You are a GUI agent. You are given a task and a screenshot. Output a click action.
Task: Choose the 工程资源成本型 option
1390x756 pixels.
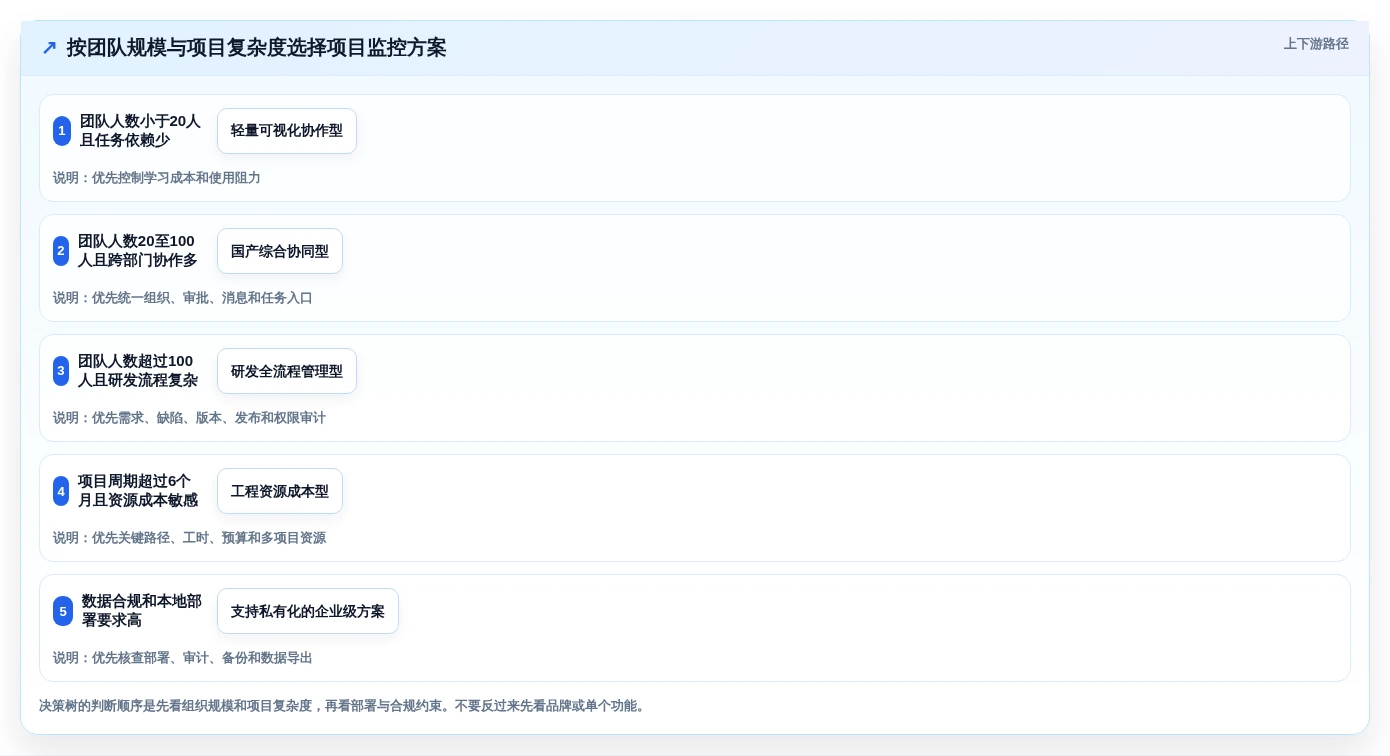280,491
